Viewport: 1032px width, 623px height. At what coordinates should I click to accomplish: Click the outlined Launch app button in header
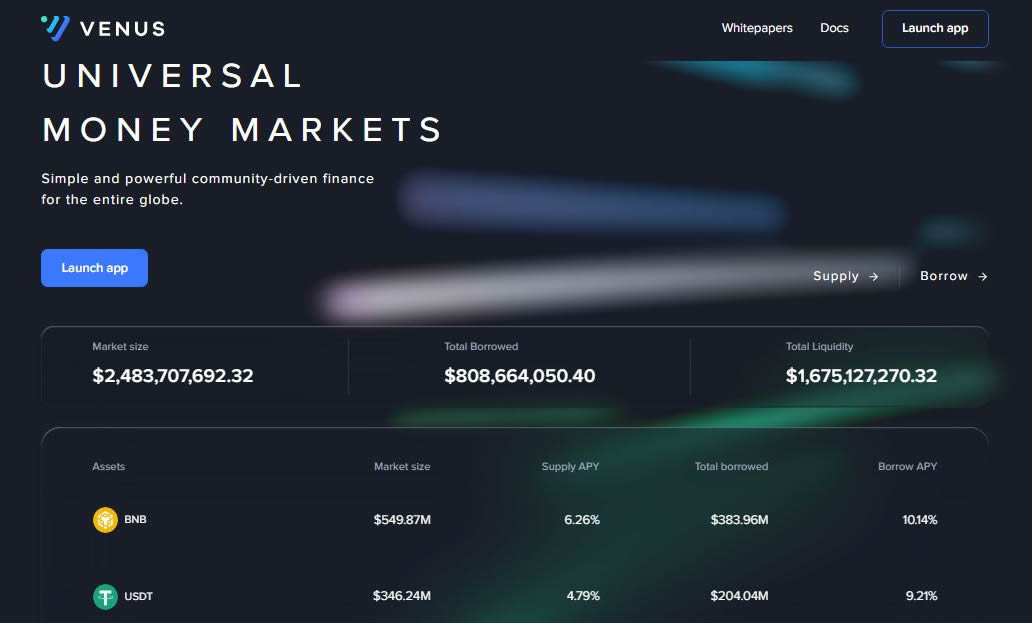click(x=935, y=29)
